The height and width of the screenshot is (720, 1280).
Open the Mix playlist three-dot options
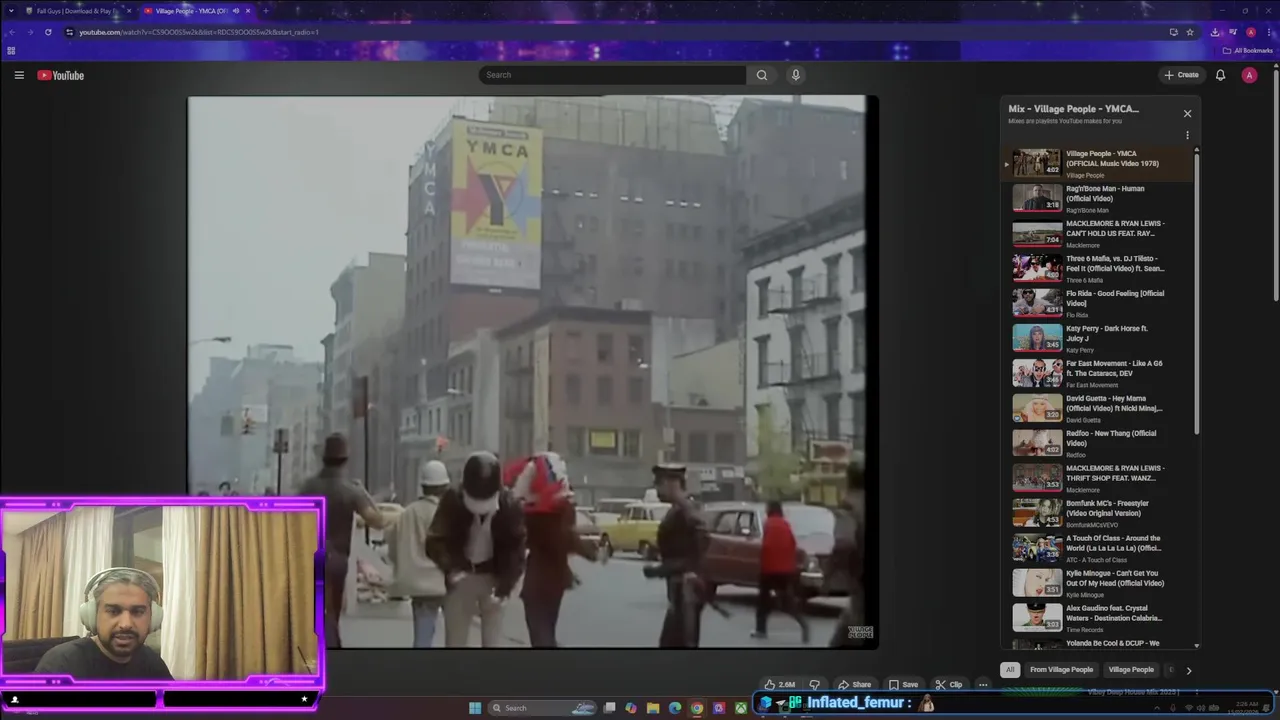click(1187, 135)
